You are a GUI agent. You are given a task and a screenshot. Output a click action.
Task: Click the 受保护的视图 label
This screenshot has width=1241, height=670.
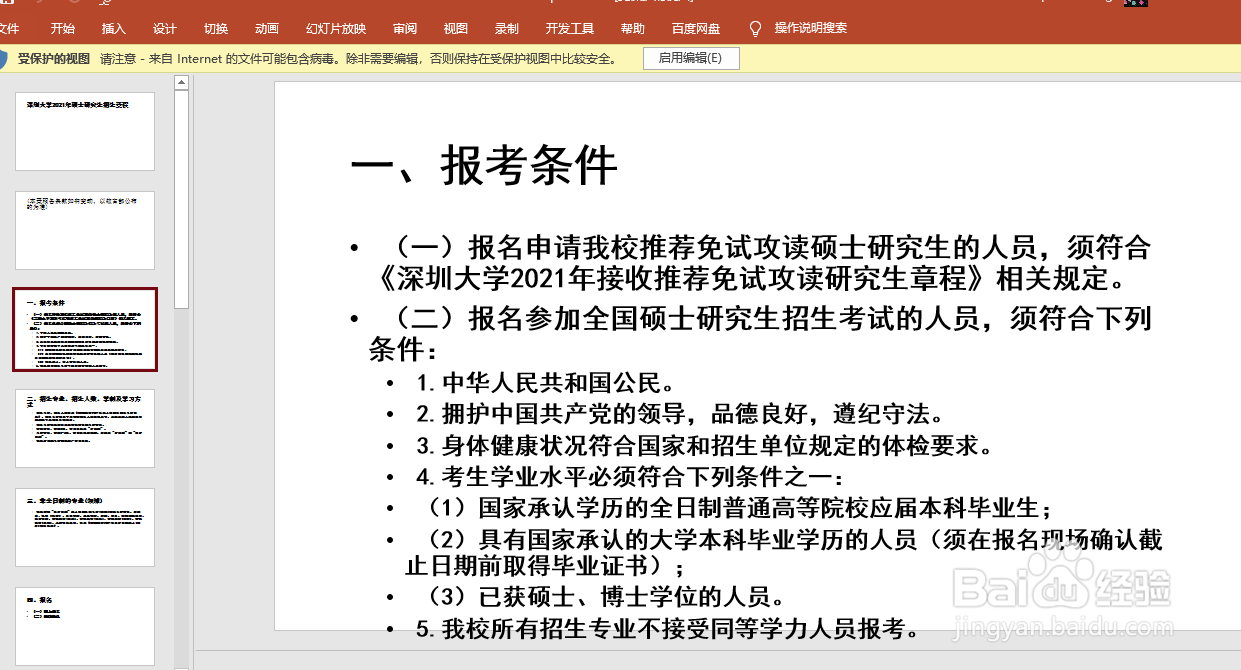click(x=54, y=59)
